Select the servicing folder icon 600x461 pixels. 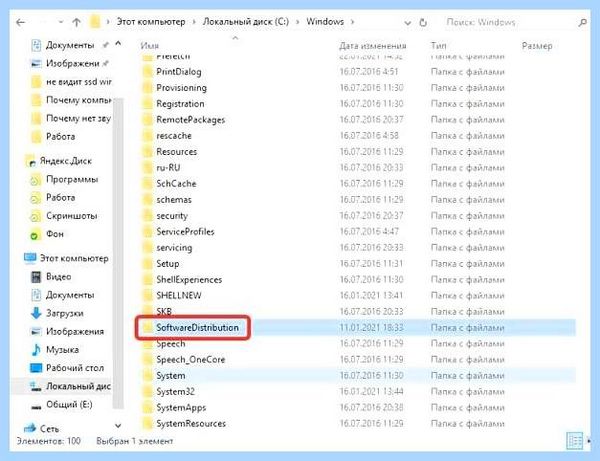click(x=147, y=248)
